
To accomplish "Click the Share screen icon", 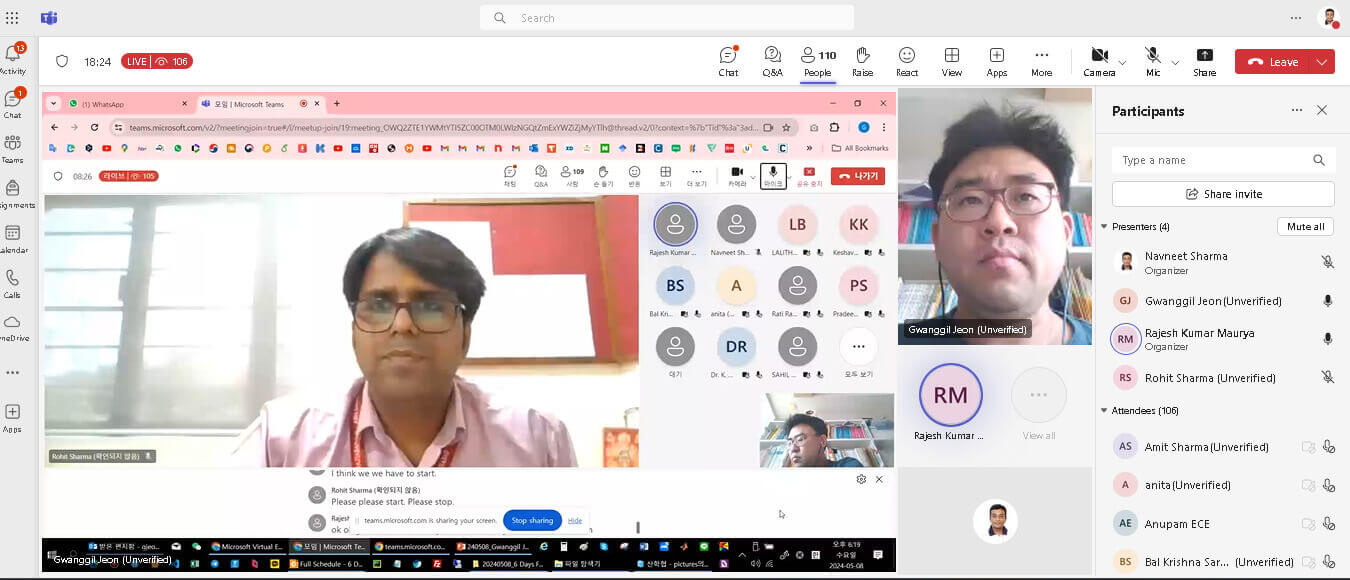I will (x=1204, y=60).
